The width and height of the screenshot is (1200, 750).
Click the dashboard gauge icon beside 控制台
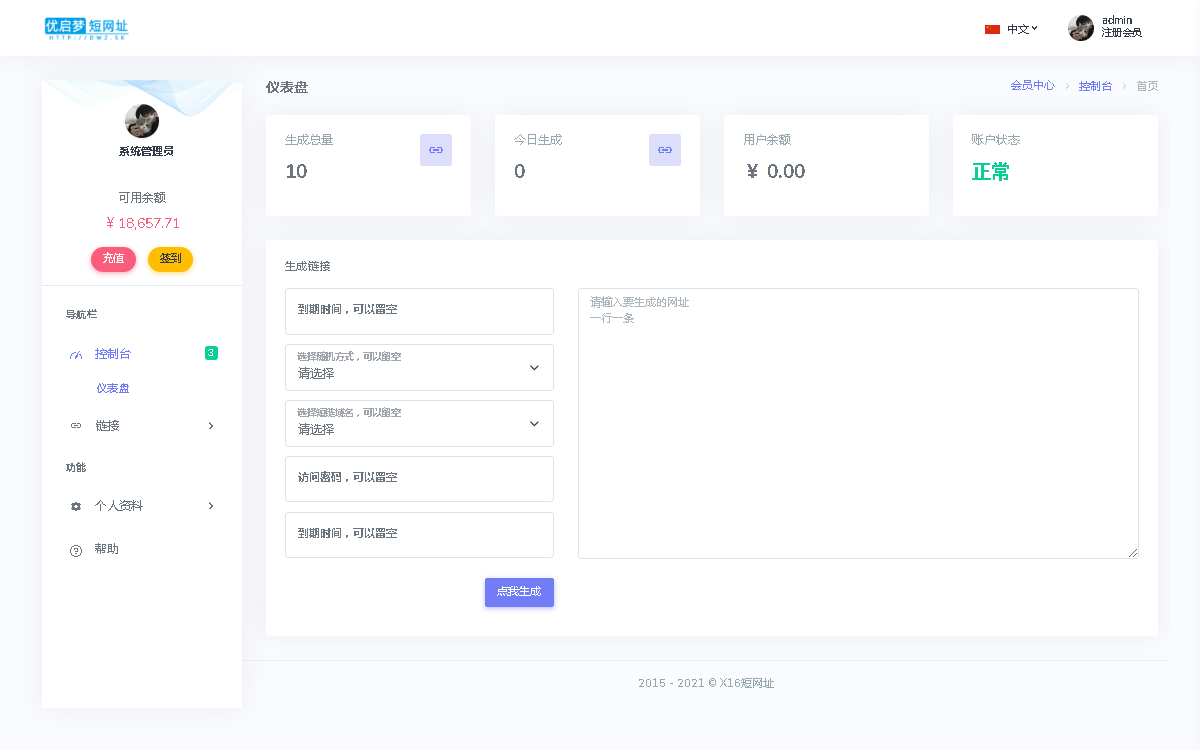76,355
